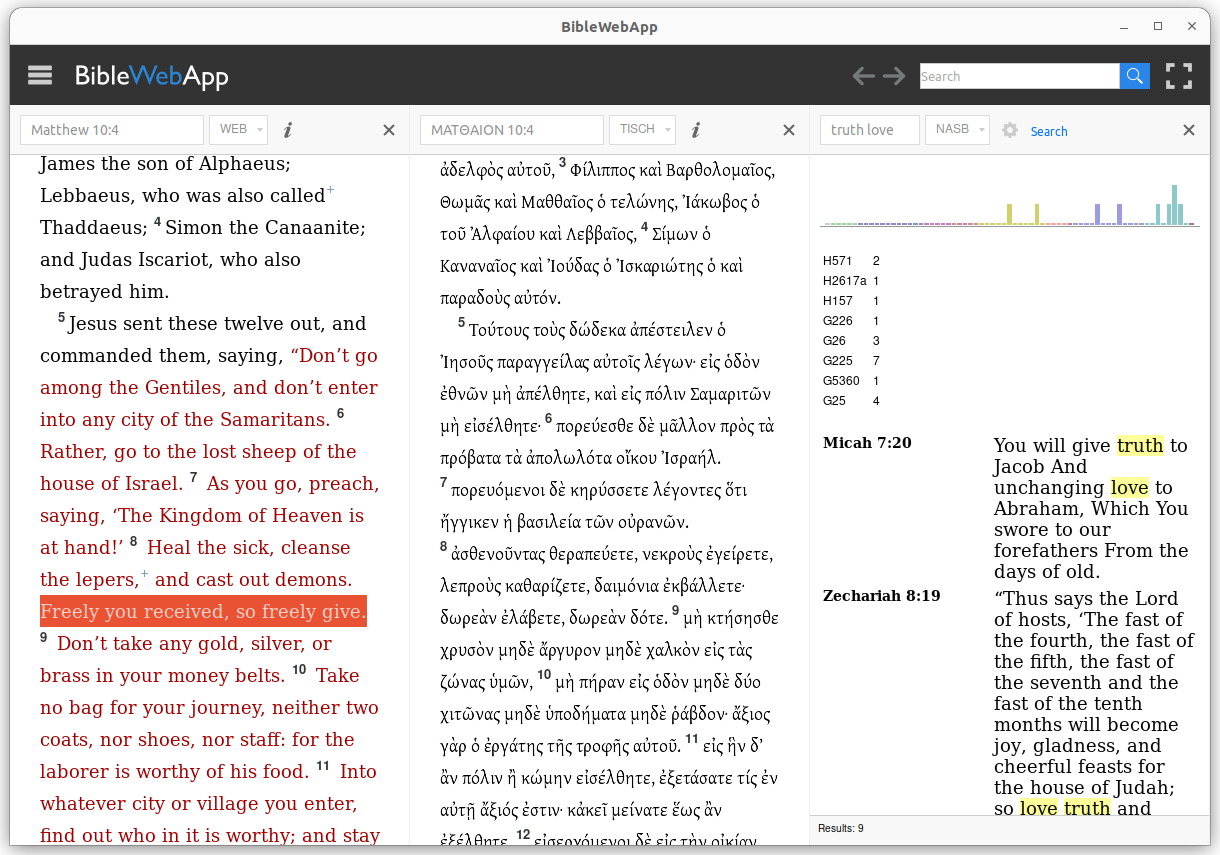Select the H2617a Strong's number row
1220x855 pixels.
point(851,281)
